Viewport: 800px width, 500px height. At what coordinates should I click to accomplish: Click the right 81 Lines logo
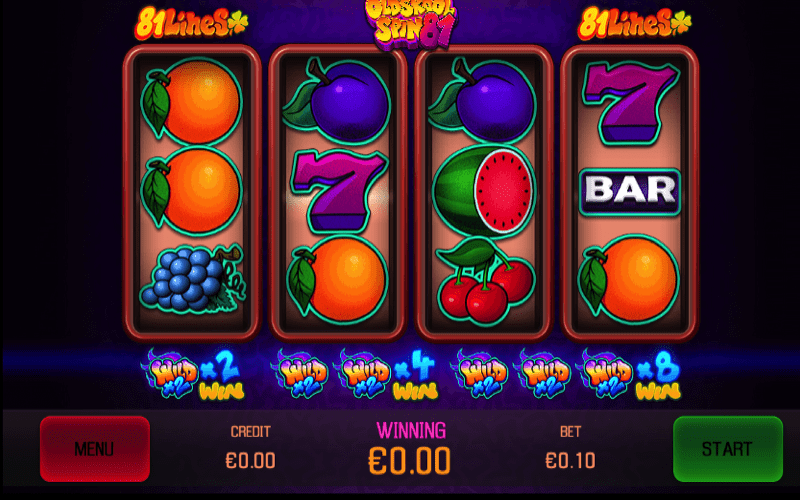[x=634, y=23]
